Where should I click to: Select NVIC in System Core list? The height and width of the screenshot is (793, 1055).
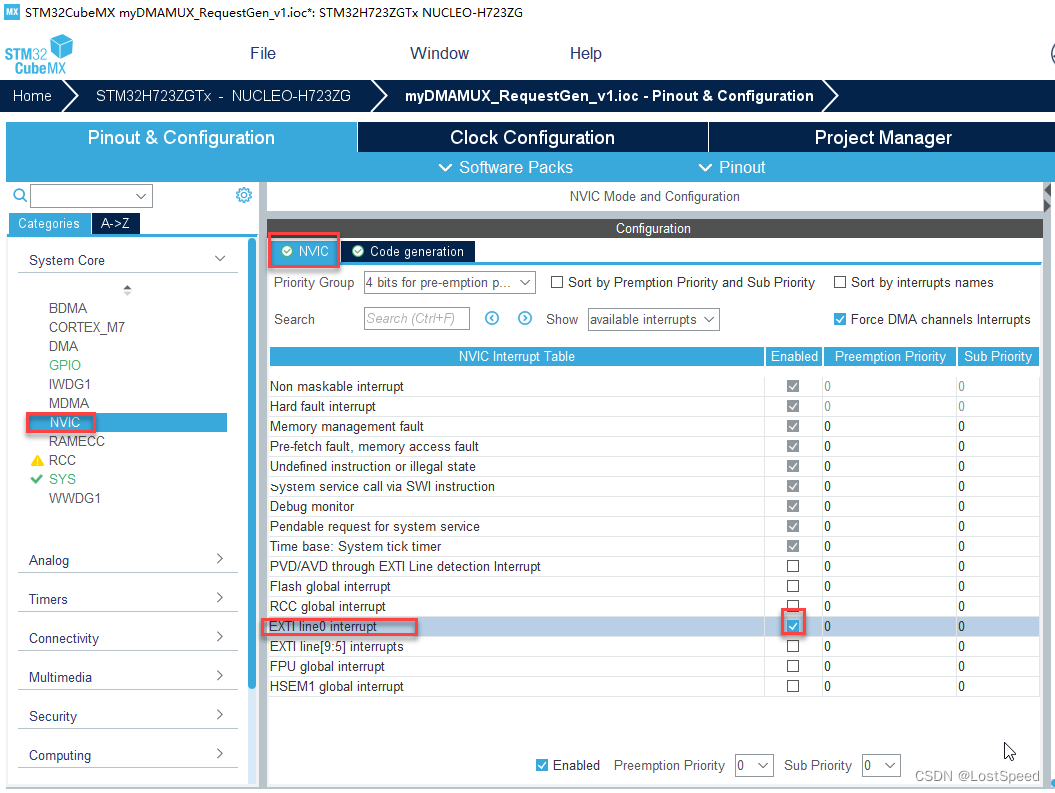(65, 422)
